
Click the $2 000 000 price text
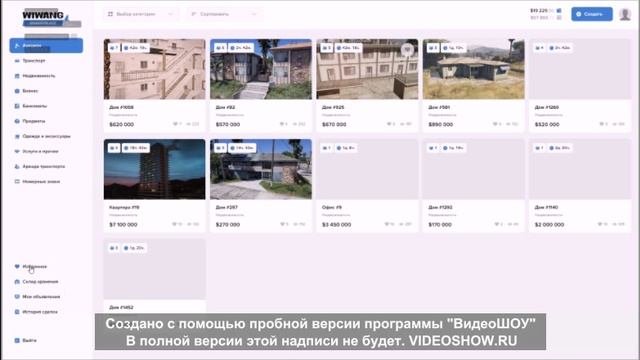pos(549,224)
